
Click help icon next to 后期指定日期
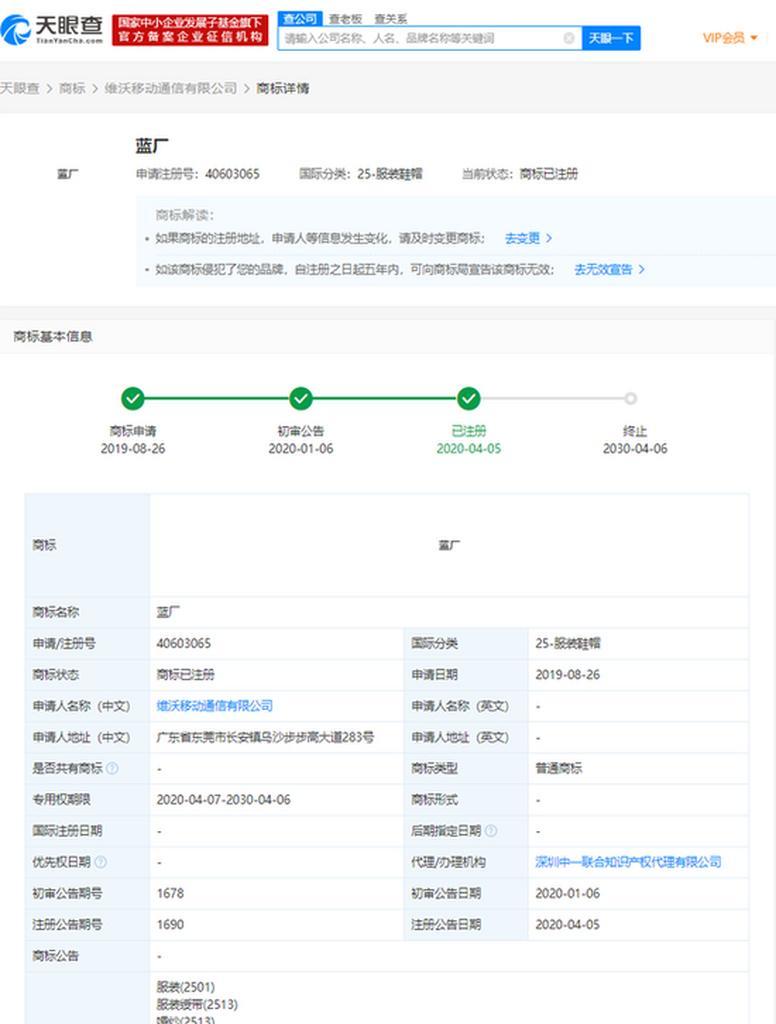pos(491,831)
